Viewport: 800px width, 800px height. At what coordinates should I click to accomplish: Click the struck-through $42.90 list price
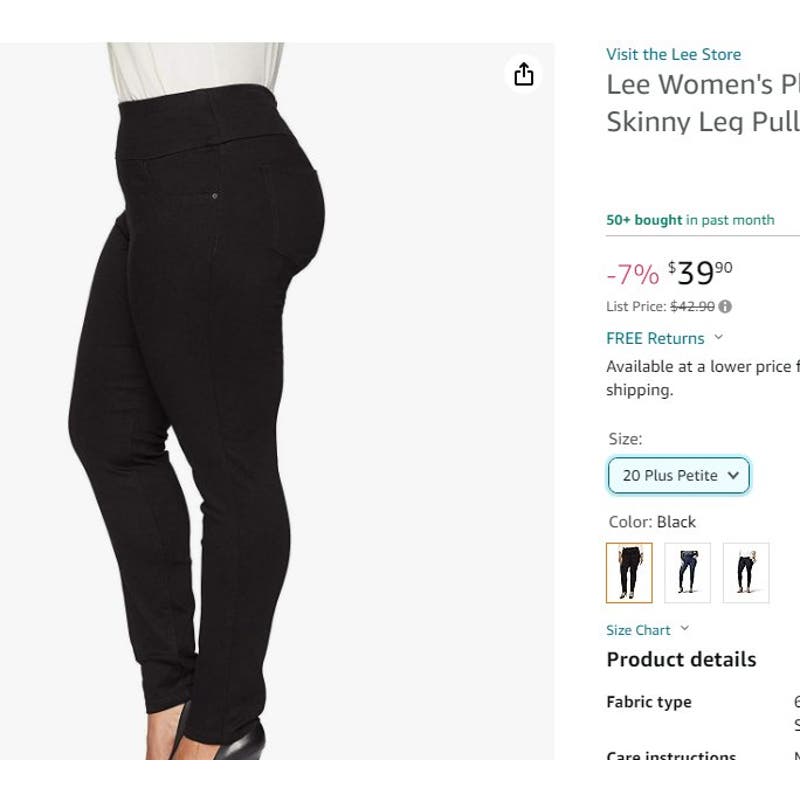[692, 307]
